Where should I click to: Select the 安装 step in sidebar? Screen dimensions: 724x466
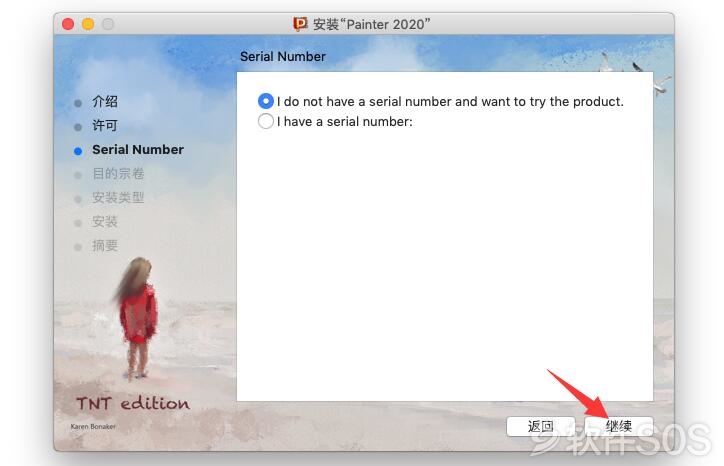click(105, 222)
